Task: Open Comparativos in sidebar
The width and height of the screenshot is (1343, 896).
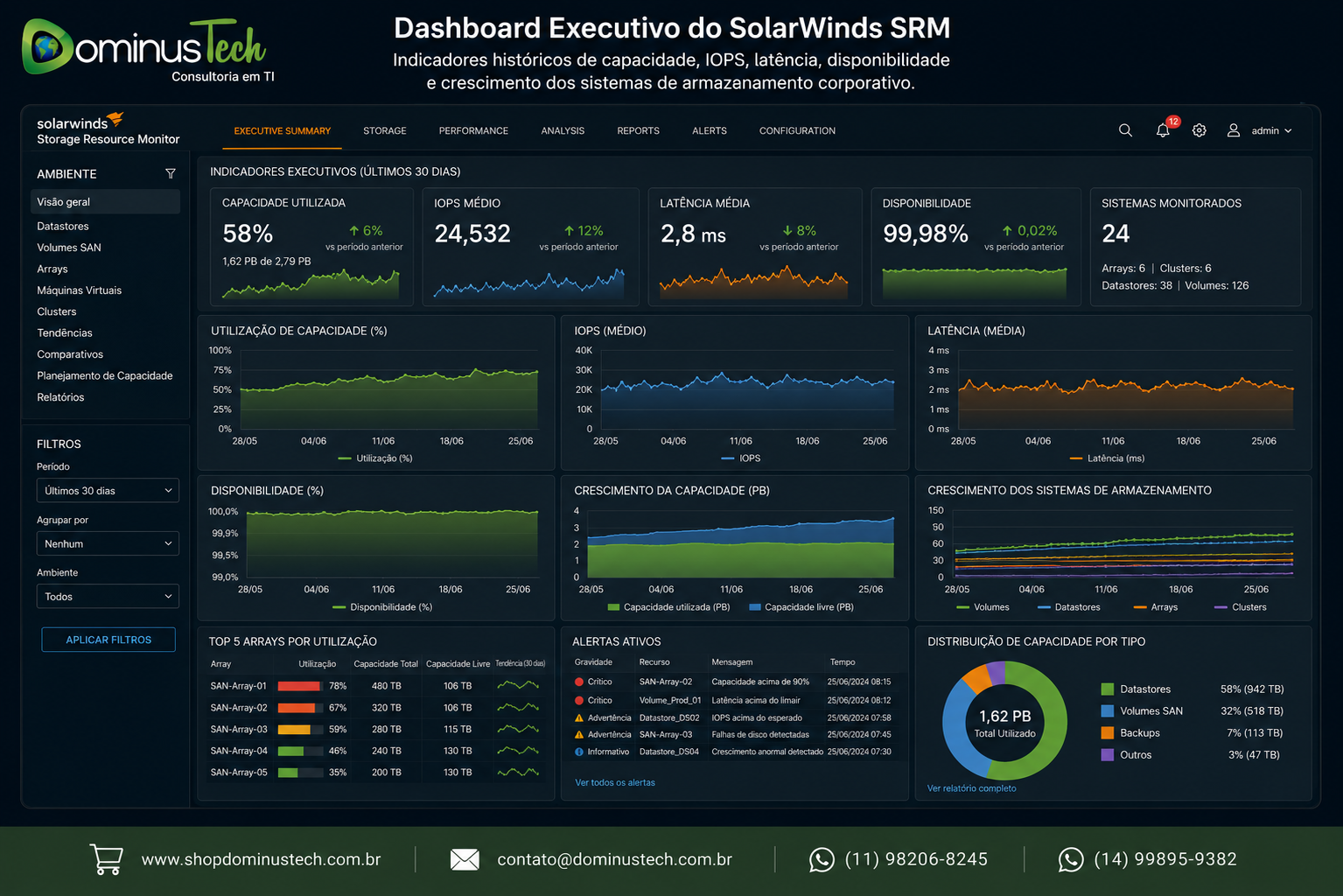Action: (70, 354)
